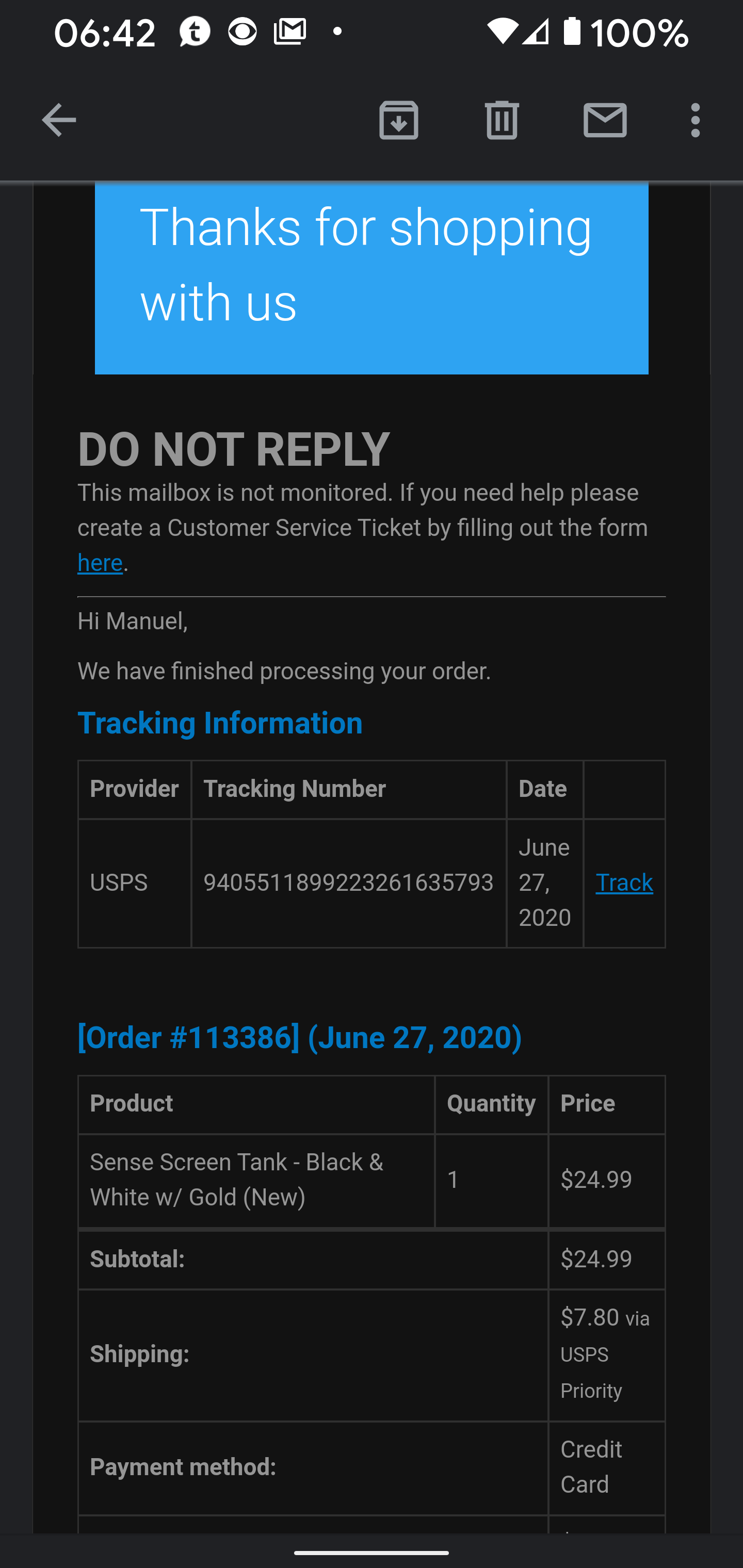Tap the Gmail notification icon in status bar
This screenshot has width=743, height=1568.
[x=290, y=31]
